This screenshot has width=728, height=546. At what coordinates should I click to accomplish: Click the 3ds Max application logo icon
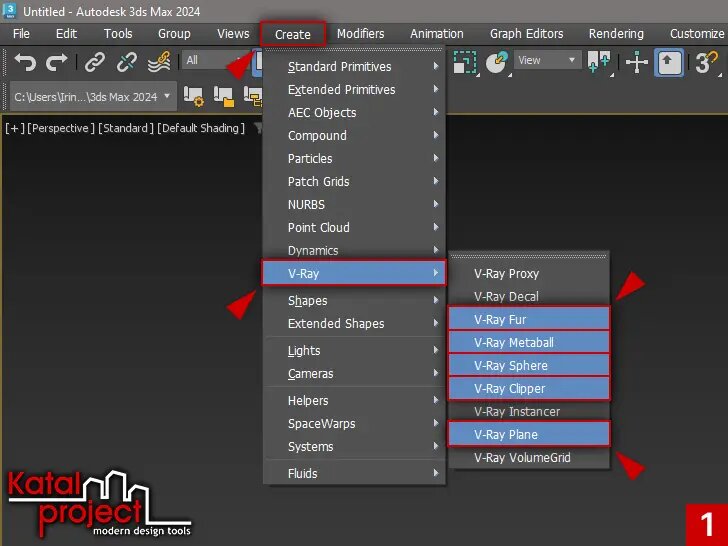[x=9, y=11]
